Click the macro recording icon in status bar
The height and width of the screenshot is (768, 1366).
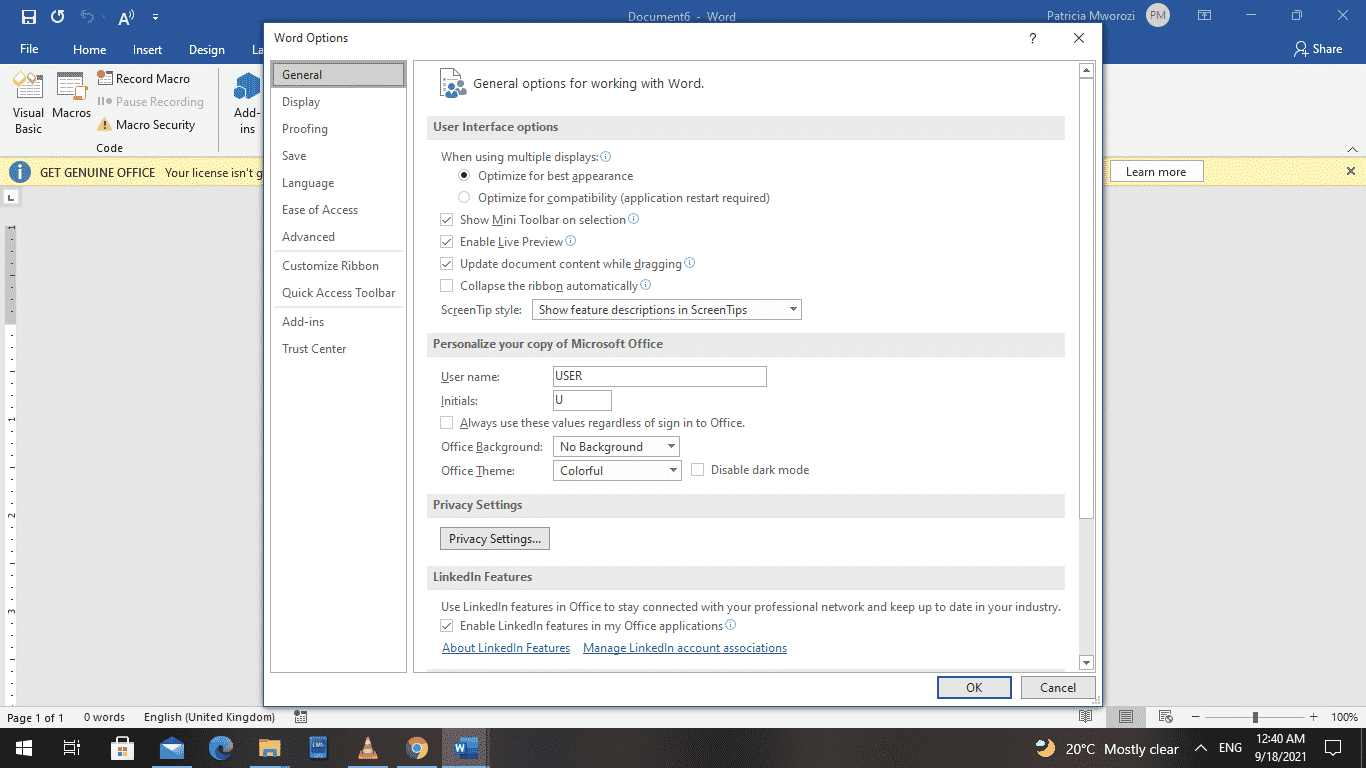tap(299, 717)
